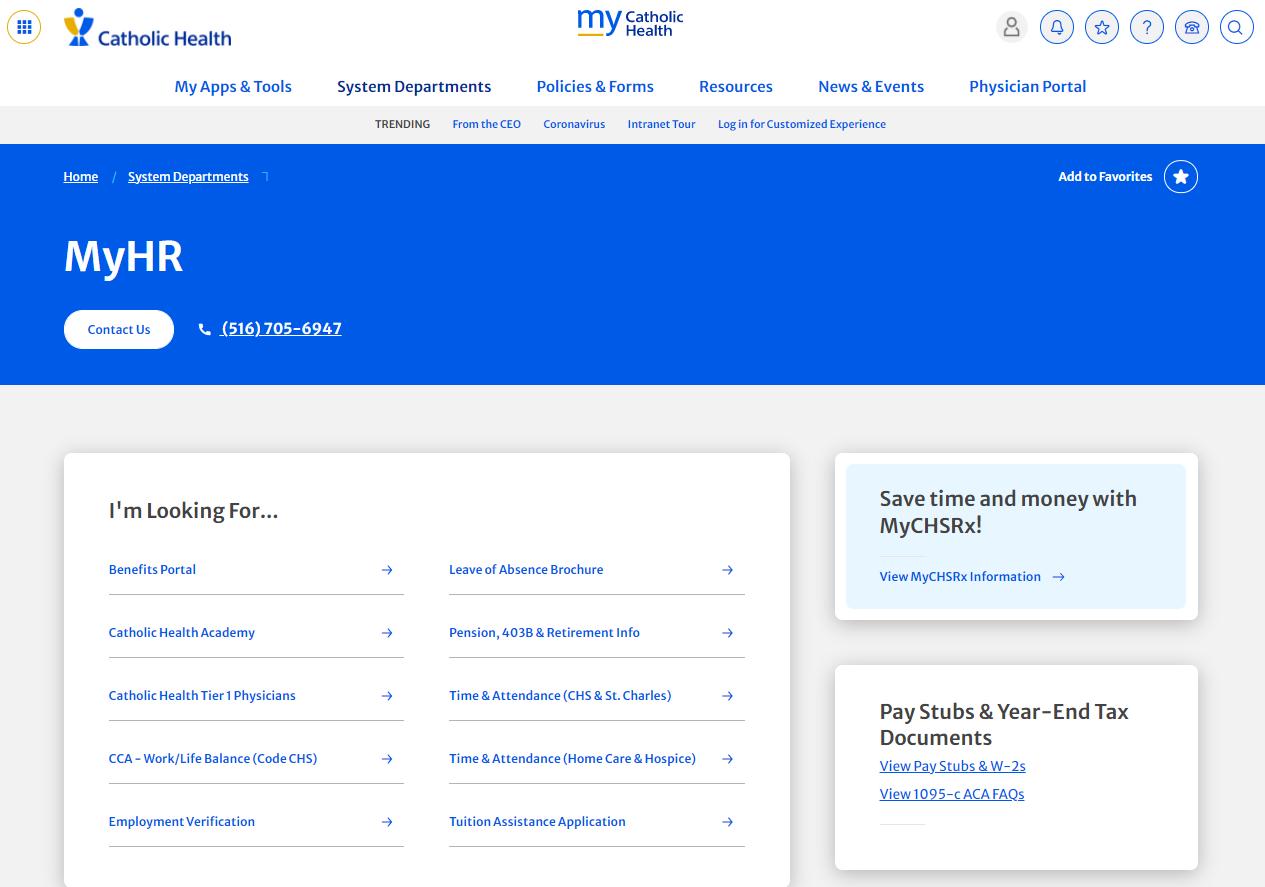The height and width of the screenshot is (887, 1265).
Task: Open the search magnifier icon
Action: point(1236,27)
